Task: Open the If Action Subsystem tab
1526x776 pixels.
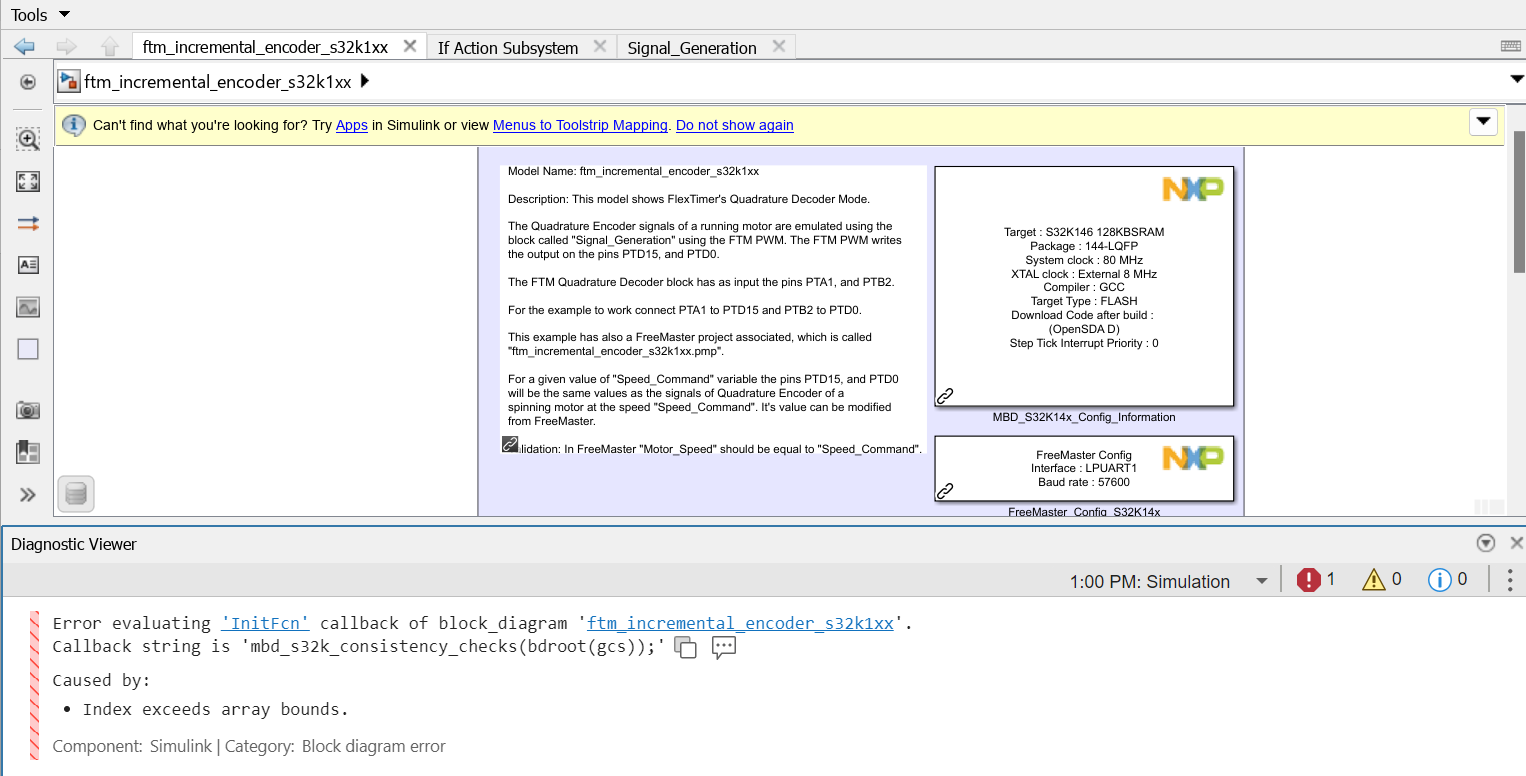Action: click(x=507, y=46)
